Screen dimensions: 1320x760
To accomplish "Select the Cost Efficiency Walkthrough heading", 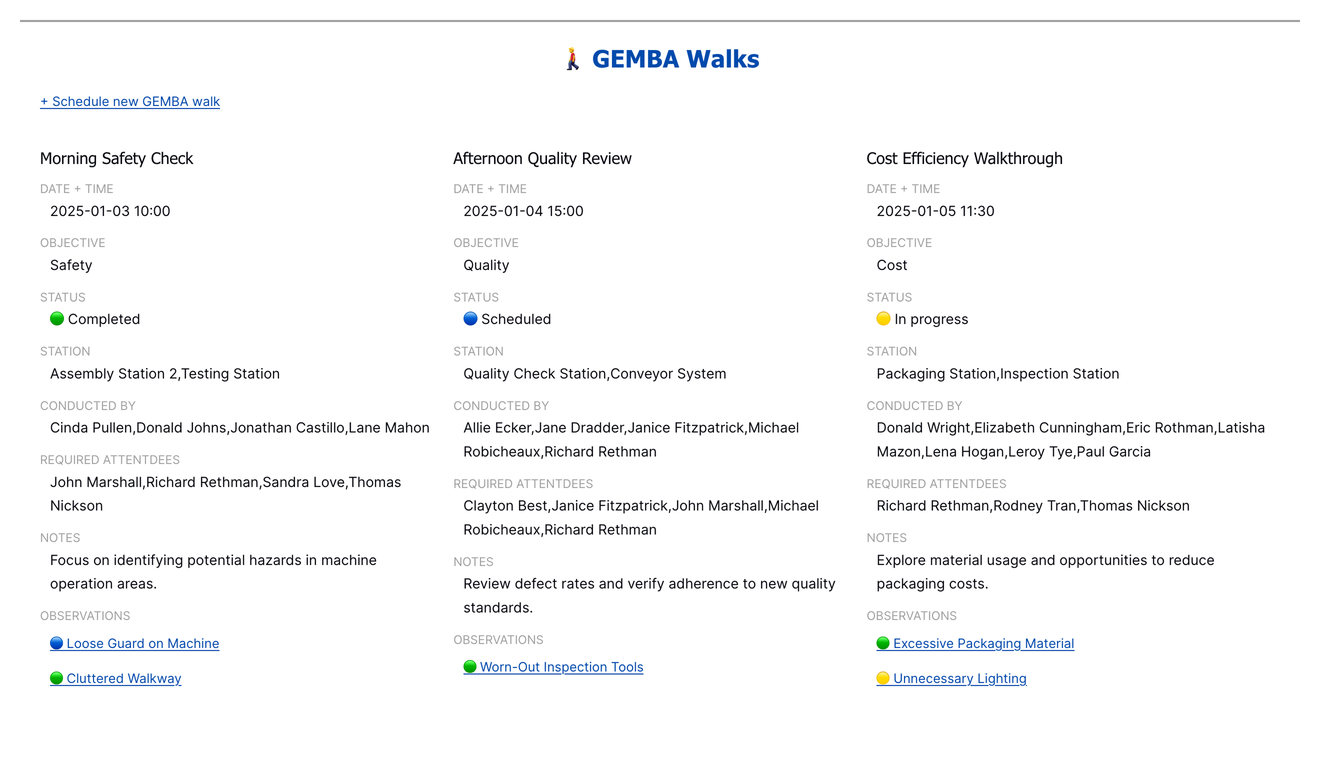I will 964,158.
